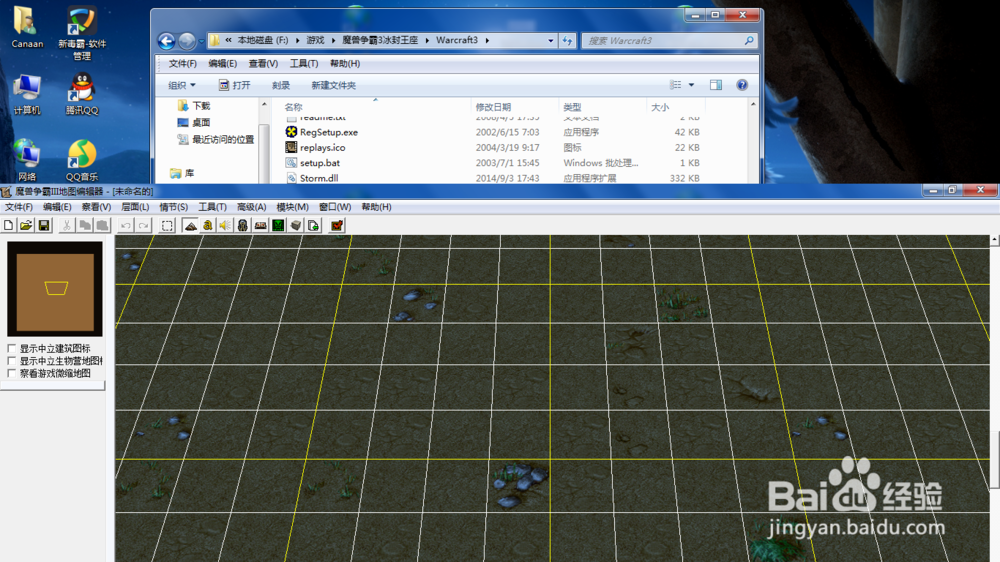Open editor 情节(S) menu
This screenshot has height=562, width=1000.
(x=173, y=207)
